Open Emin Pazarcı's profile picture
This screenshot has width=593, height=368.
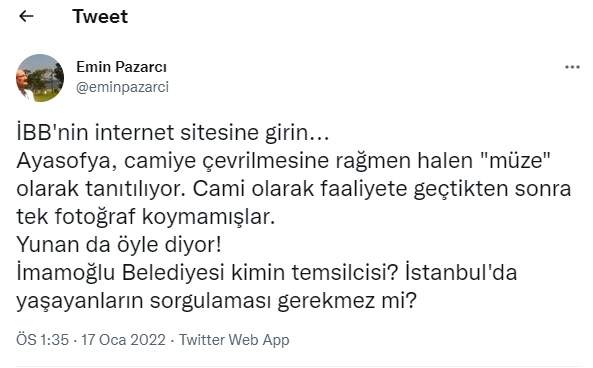(x=40, y=78)
